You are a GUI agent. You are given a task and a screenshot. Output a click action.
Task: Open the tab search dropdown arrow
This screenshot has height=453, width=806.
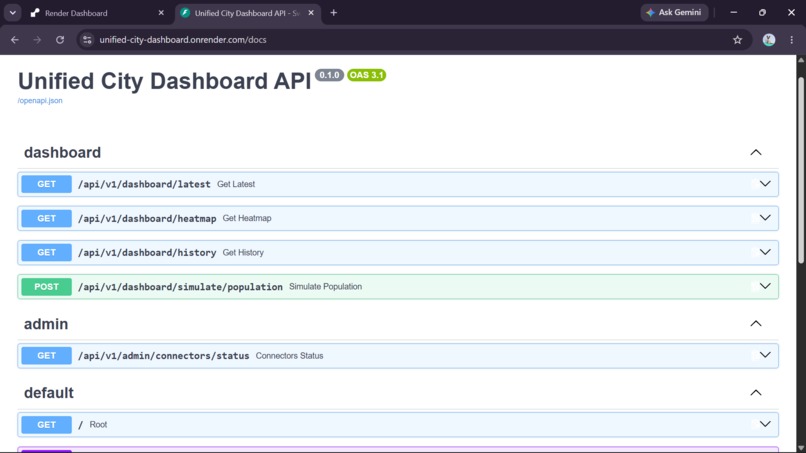click(x=12, y=13)
